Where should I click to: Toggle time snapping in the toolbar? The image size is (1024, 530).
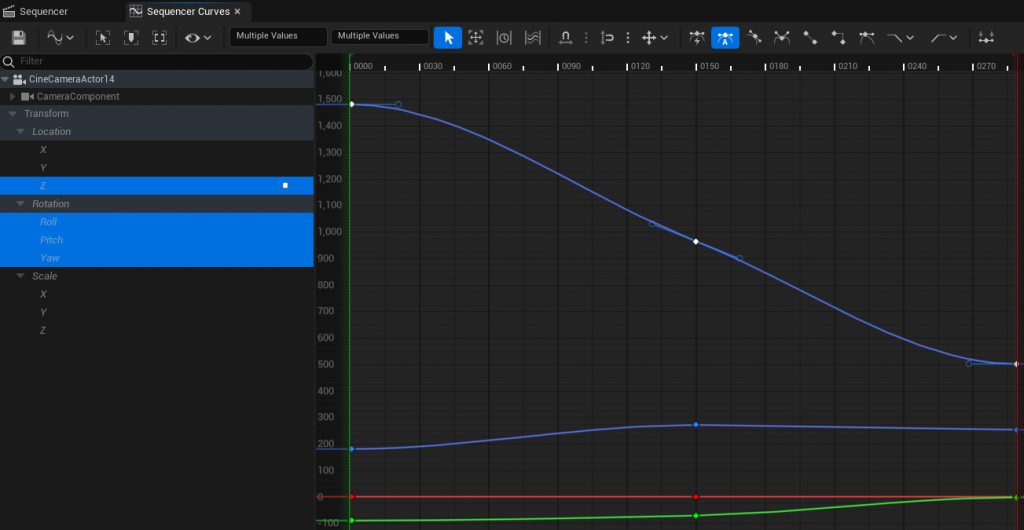565,37
